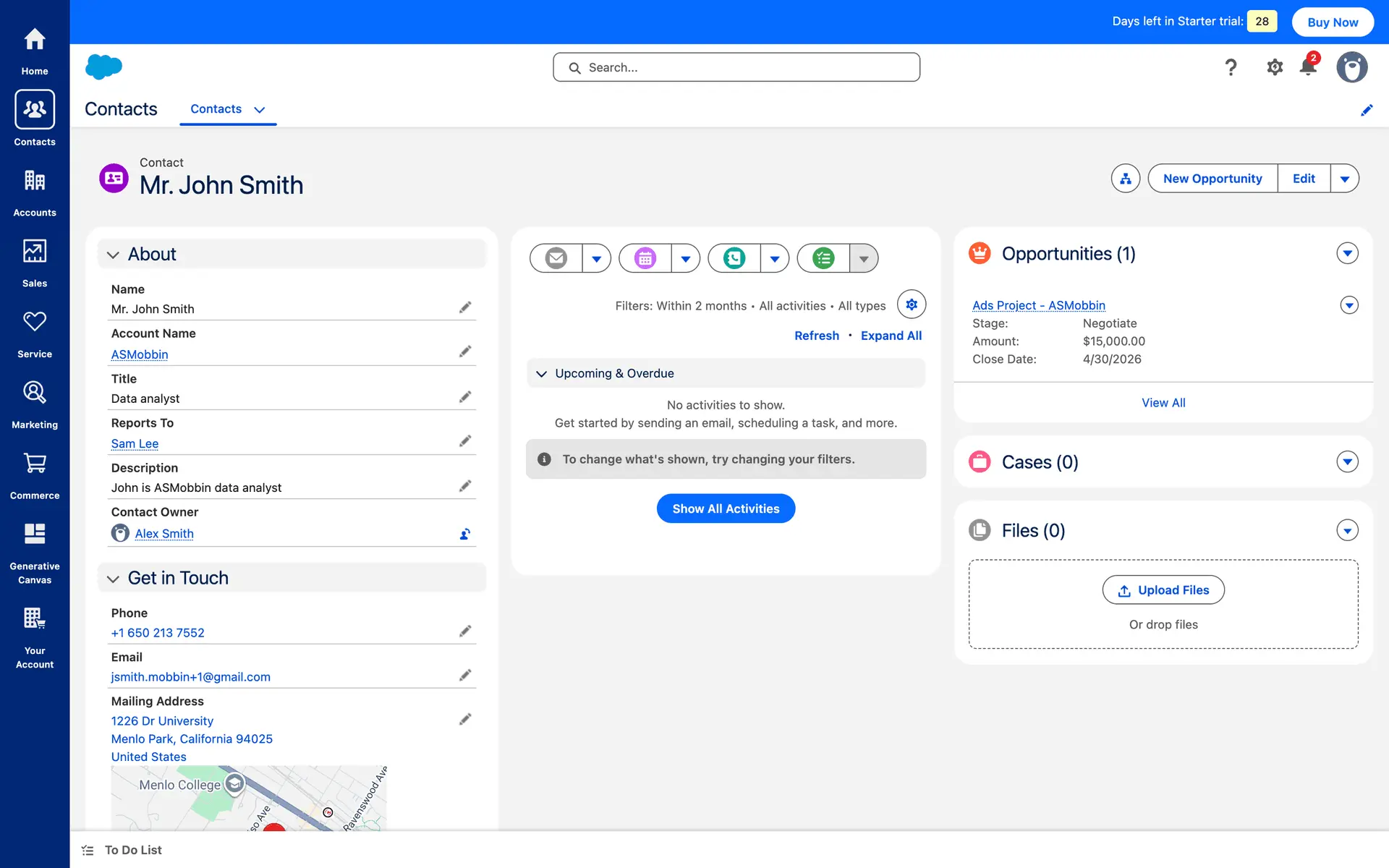The width and height of the screenshot is (1389, 868).
Task: Click the new event calendar icon
Action: 645,258
